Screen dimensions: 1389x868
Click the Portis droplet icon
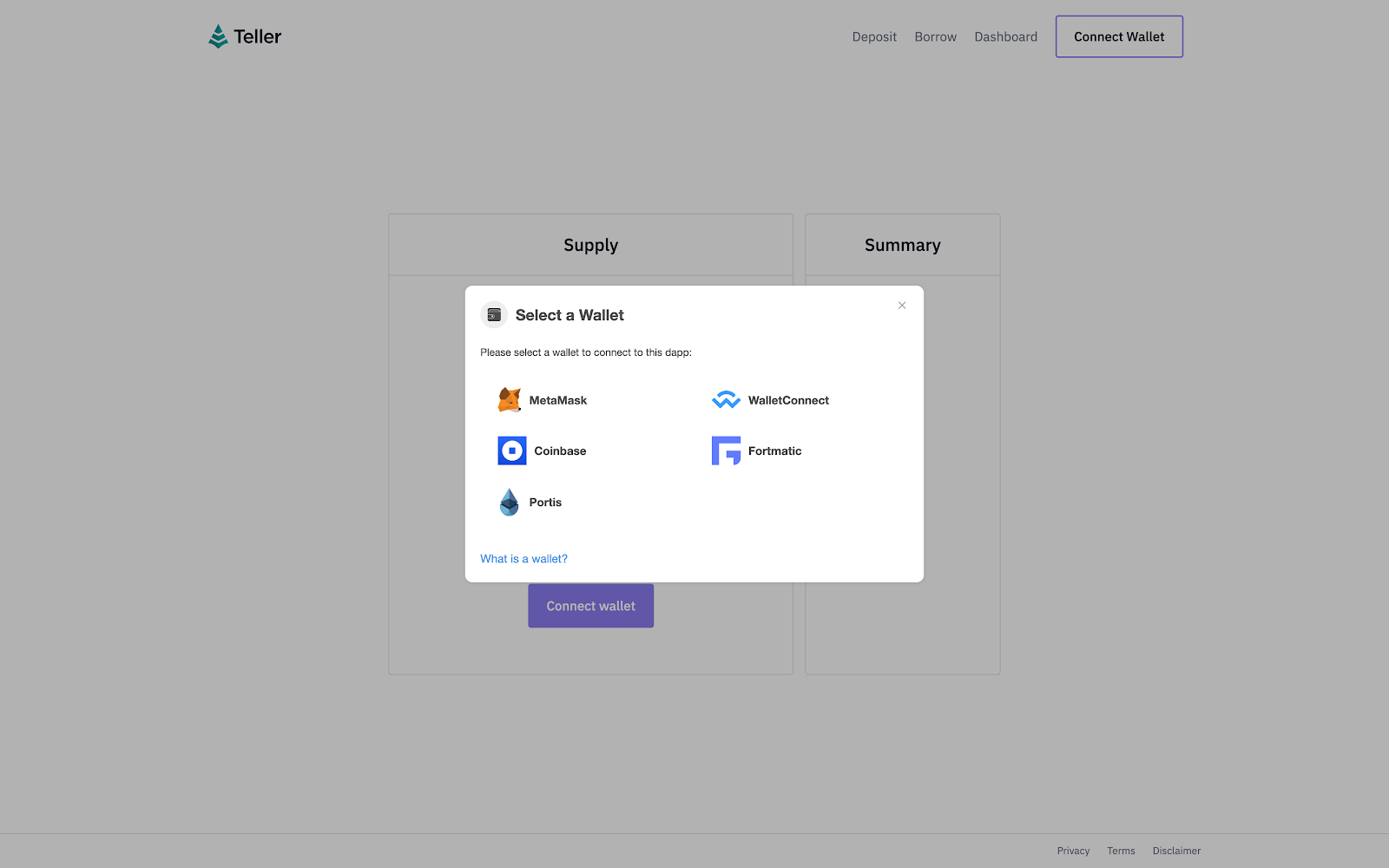[x=510, y=502]
